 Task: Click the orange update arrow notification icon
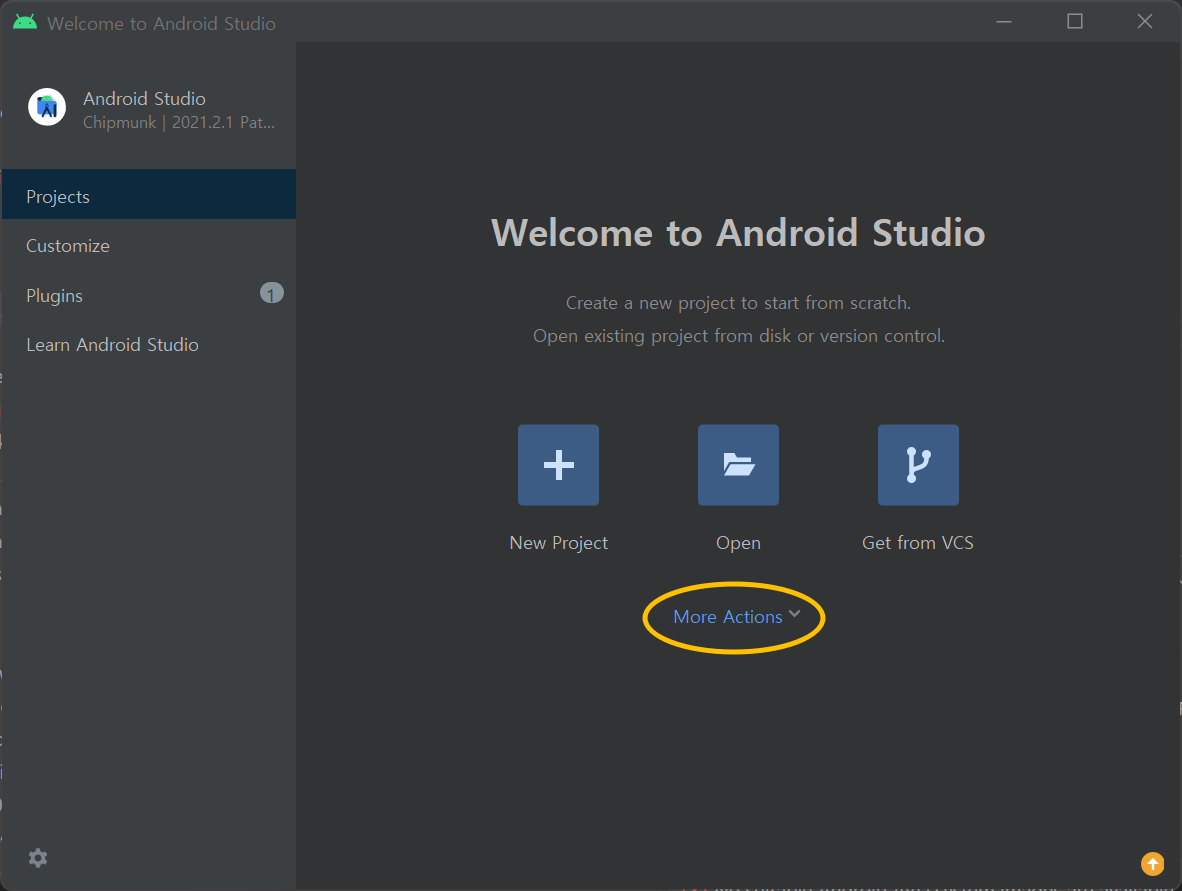(x=1152, y=864)
